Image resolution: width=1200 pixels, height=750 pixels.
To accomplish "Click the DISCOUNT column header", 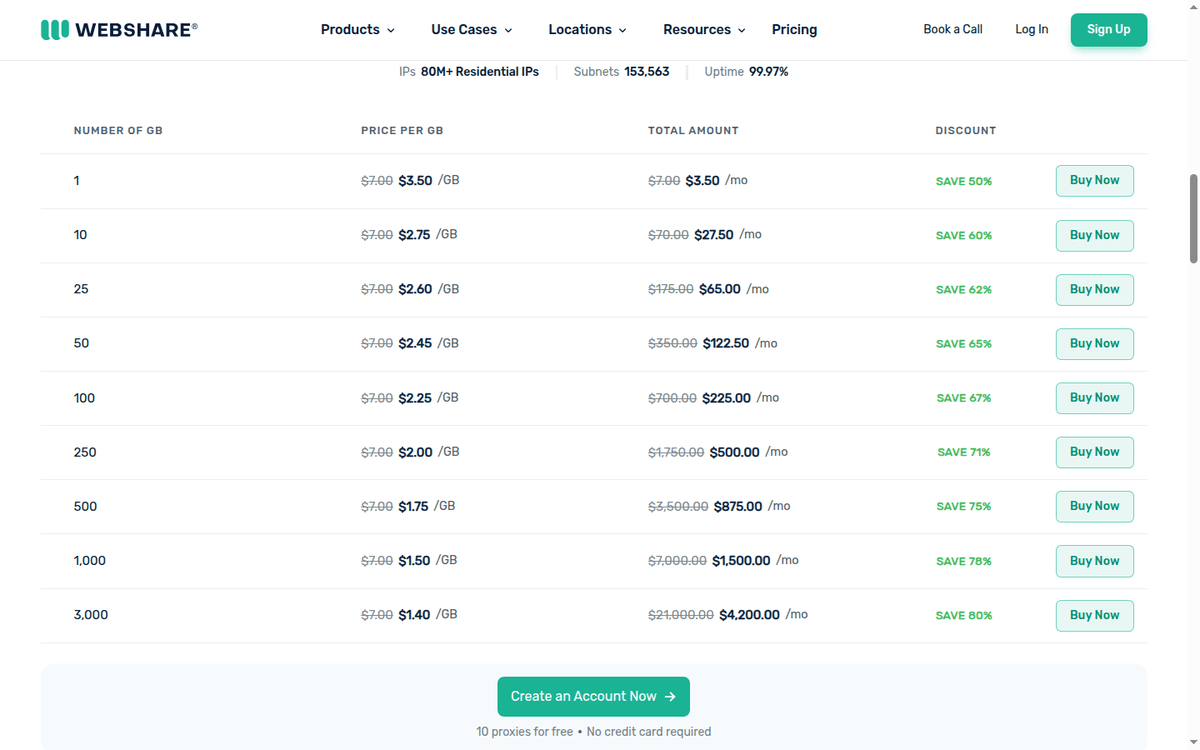I will pyautogui.click(x=966, y=131).
